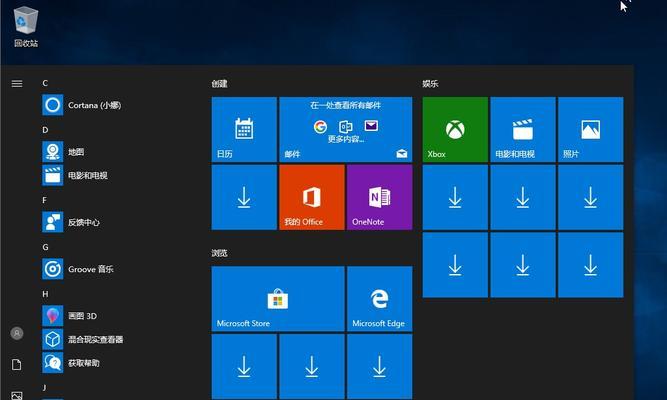Open 获取帮助 from the app list

(x=71, y=363)
